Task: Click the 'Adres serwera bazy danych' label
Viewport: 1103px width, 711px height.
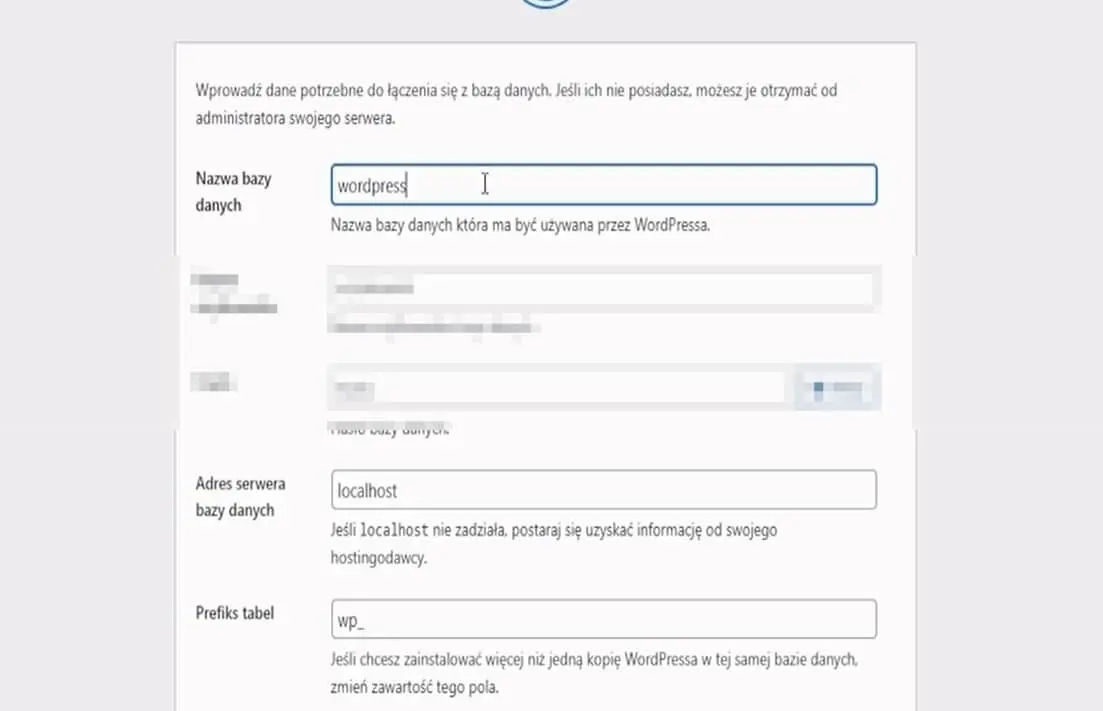Action: (x=240, y=497)
